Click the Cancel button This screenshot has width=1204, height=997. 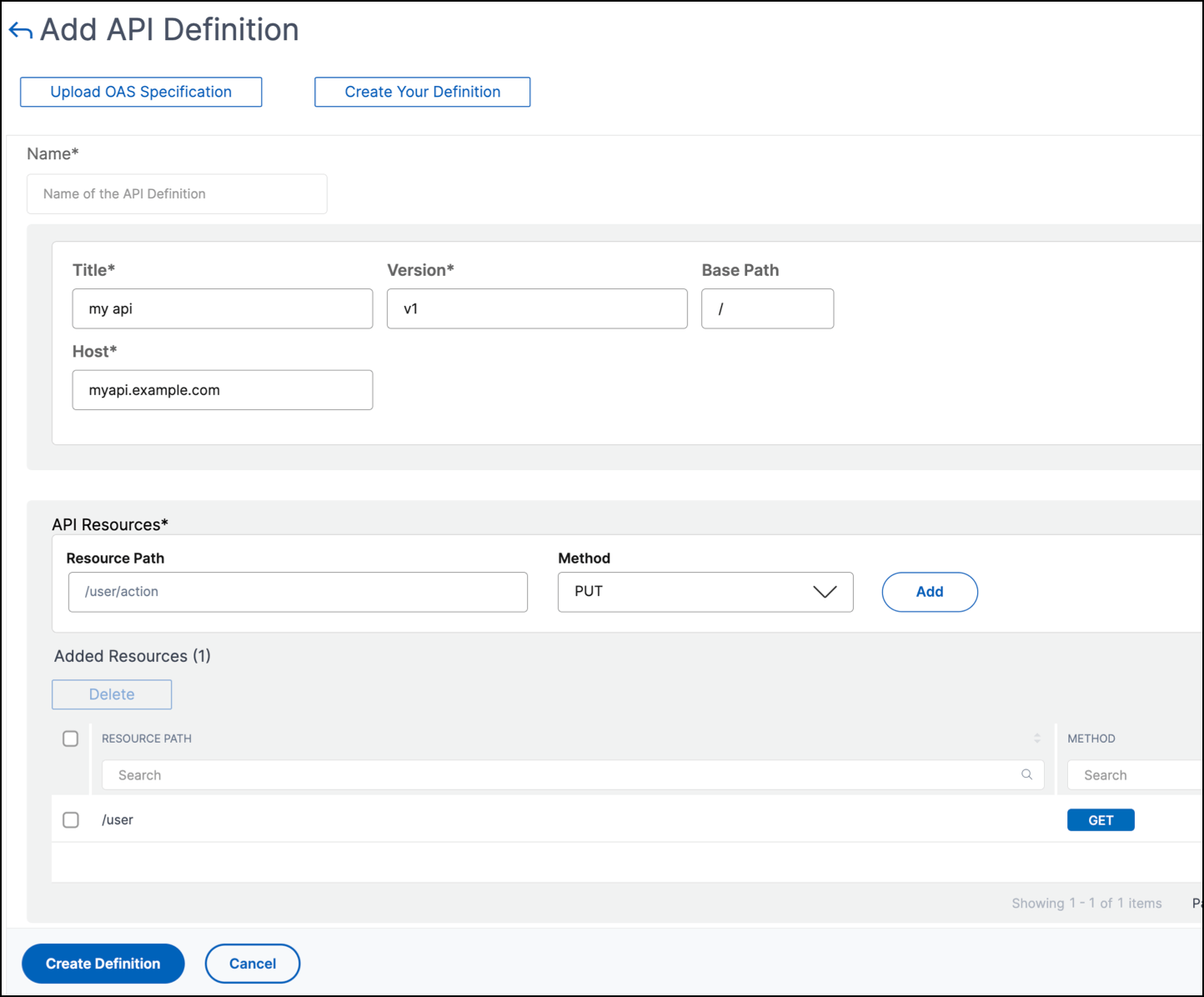pyautogui.click(x=253, y=964)
